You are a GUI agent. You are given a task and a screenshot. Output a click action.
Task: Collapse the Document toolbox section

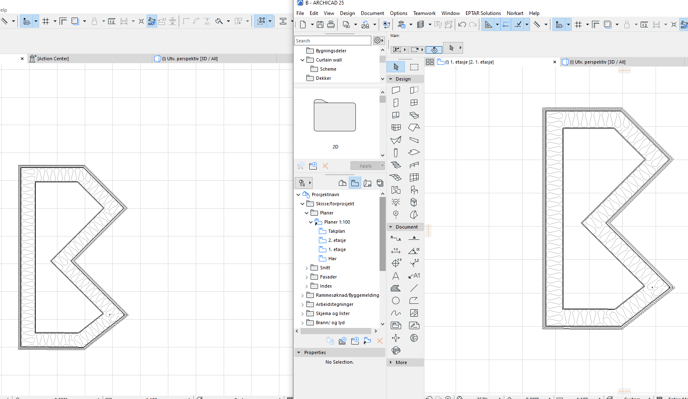click(391, 227)
